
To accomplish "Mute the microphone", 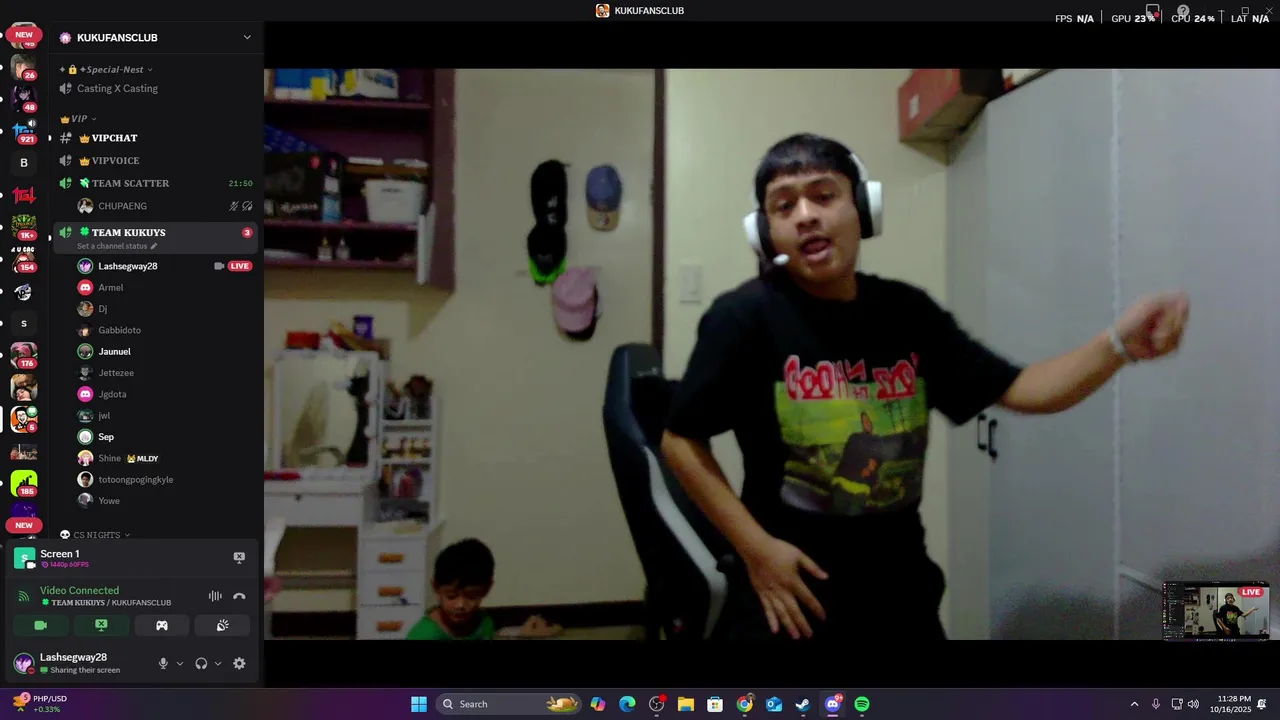I will click(163, 663).
